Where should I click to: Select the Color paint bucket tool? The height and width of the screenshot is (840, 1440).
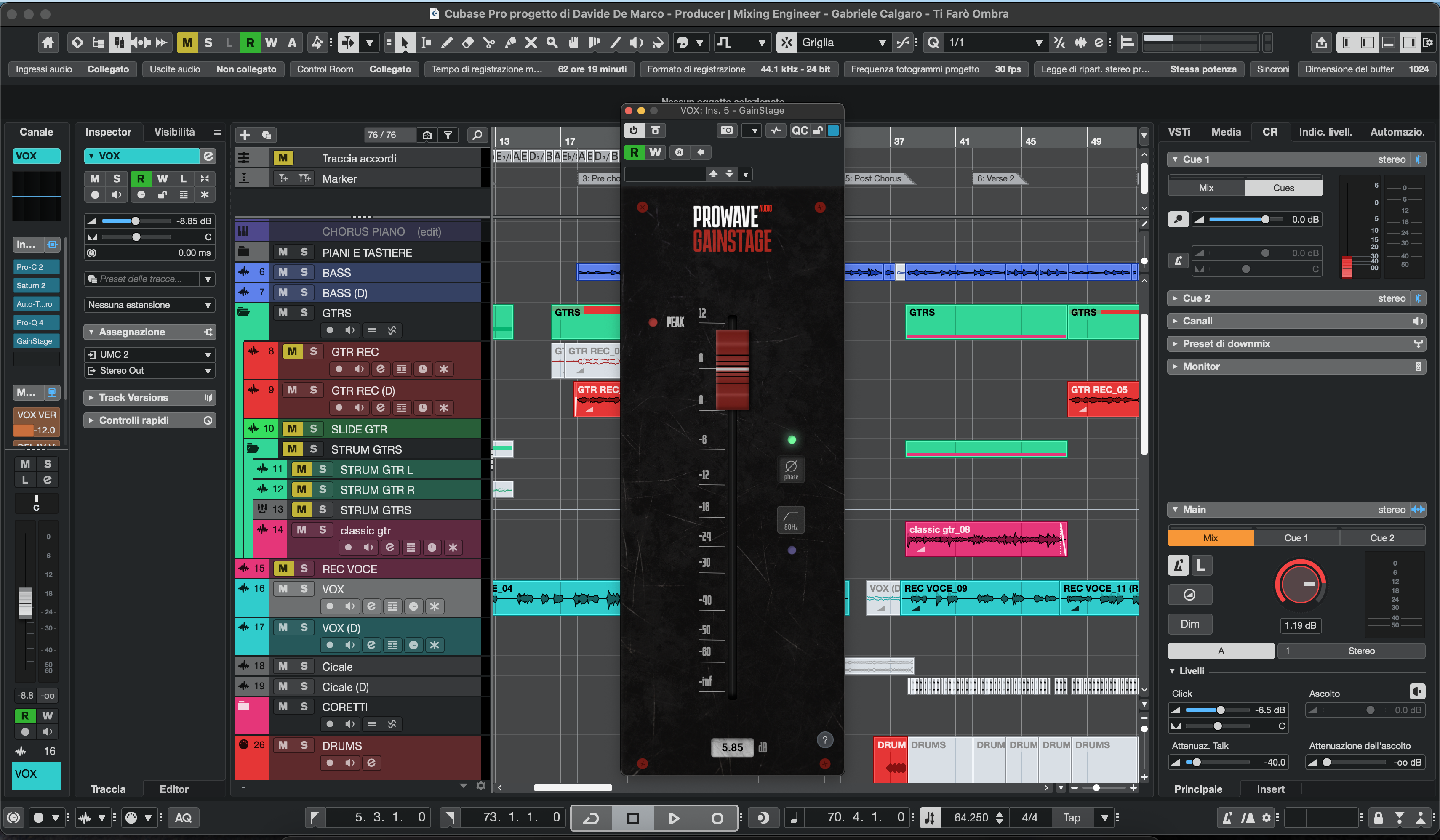click(x=658, y=42)
